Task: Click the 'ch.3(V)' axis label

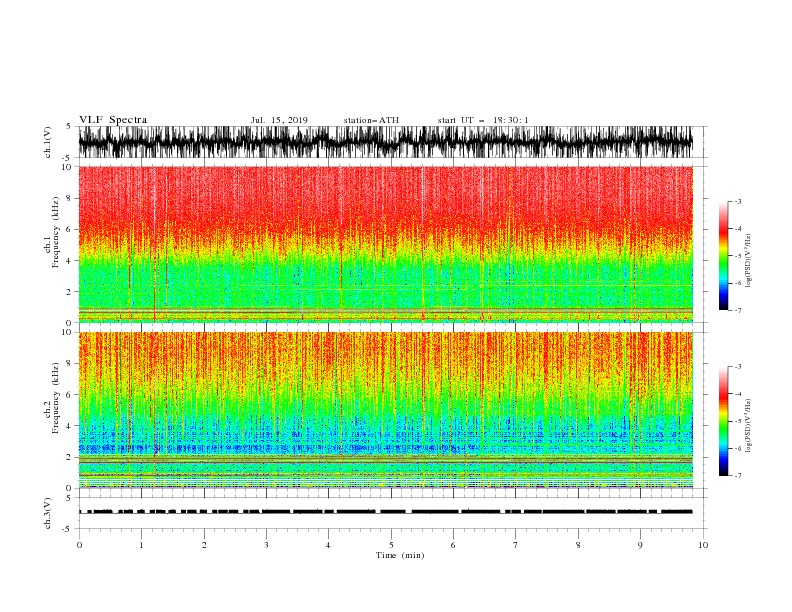Action: point(48,513)
